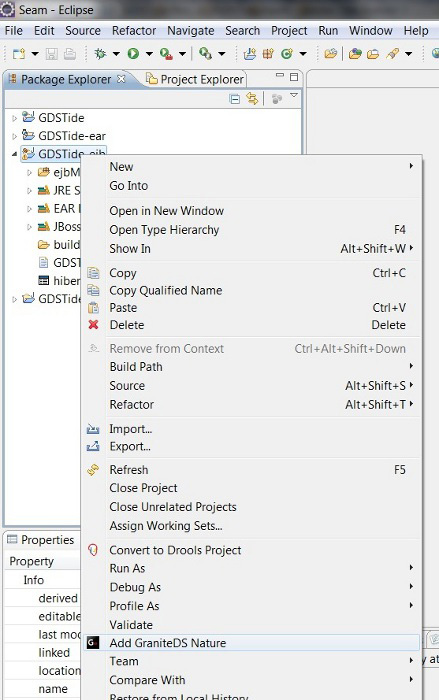Image resolution: width=439 pixels, height=700 pixels.
Task: Toggle Link with Editor arrows icon
Action: (252, 99)
